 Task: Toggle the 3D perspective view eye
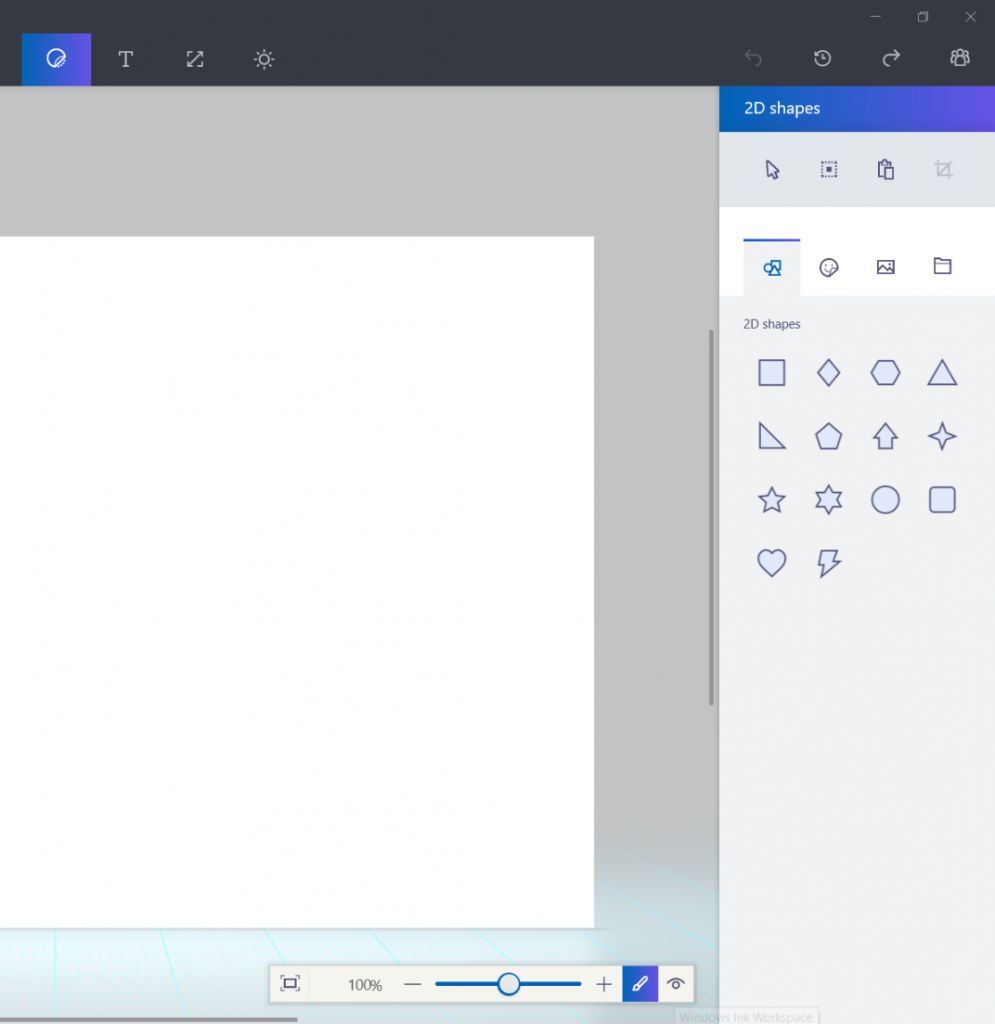[677, 984]
